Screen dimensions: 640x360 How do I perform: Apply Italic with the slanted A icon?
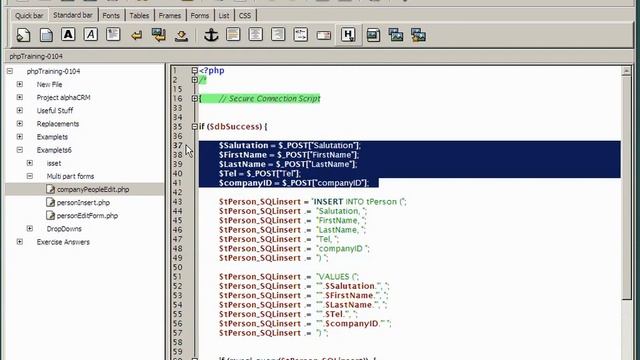coord(91,35)
